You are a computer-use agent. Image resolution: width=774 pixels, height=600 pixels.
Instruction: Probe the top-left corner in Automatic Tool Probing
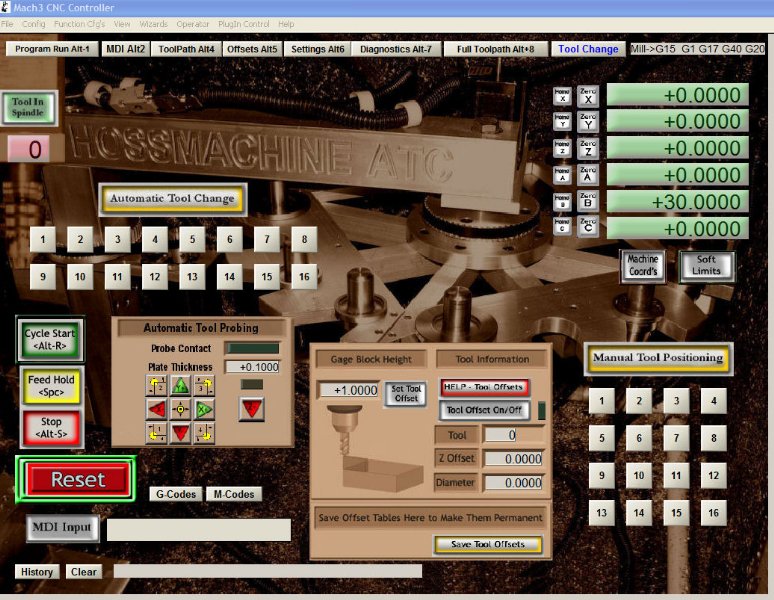tap(156, 386)
